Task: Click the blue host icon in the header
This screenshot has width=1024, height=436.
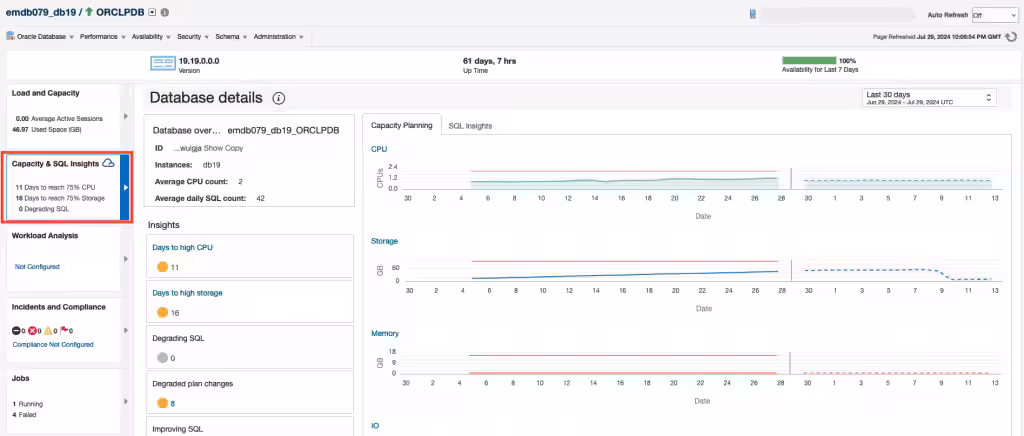Action: coord(753,14)
